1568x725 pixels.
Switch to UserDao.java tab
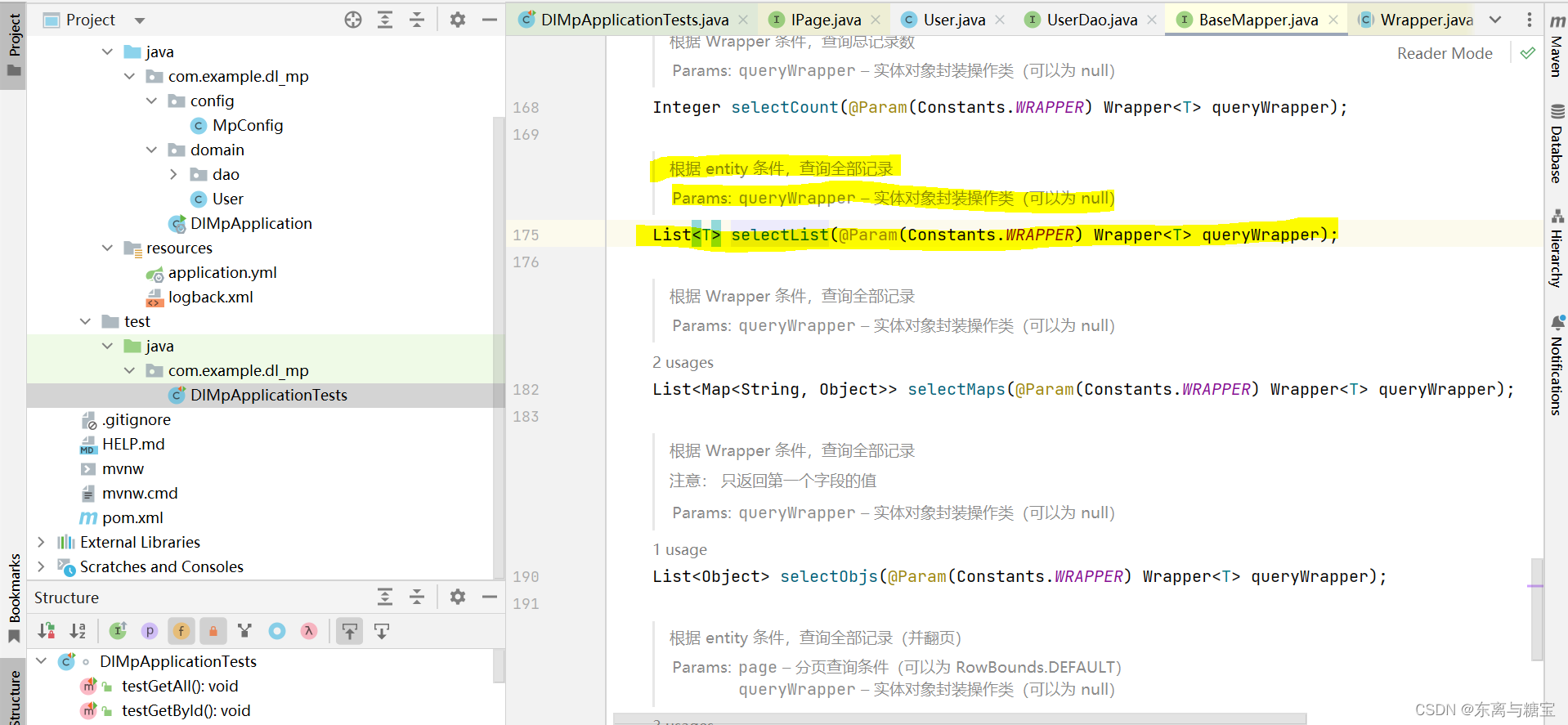pos(1092,20)
